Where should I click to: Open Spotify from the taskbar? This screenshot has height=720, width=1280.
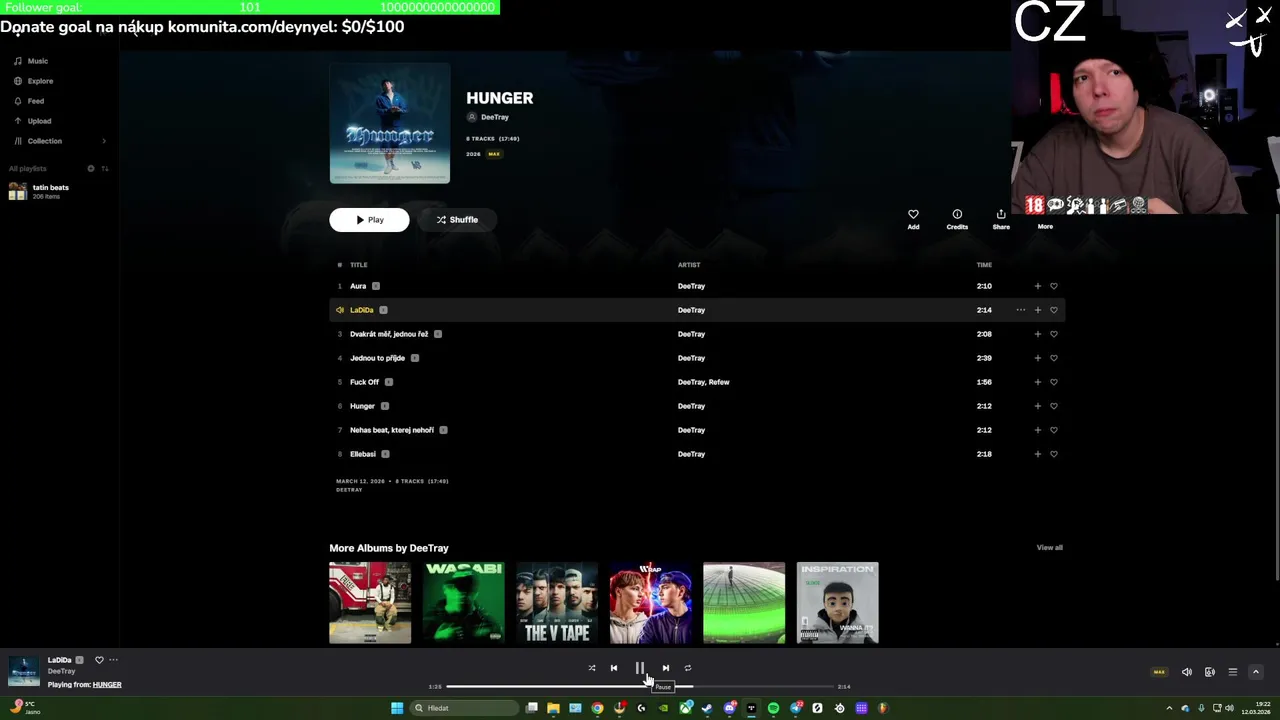pos(773,708)
